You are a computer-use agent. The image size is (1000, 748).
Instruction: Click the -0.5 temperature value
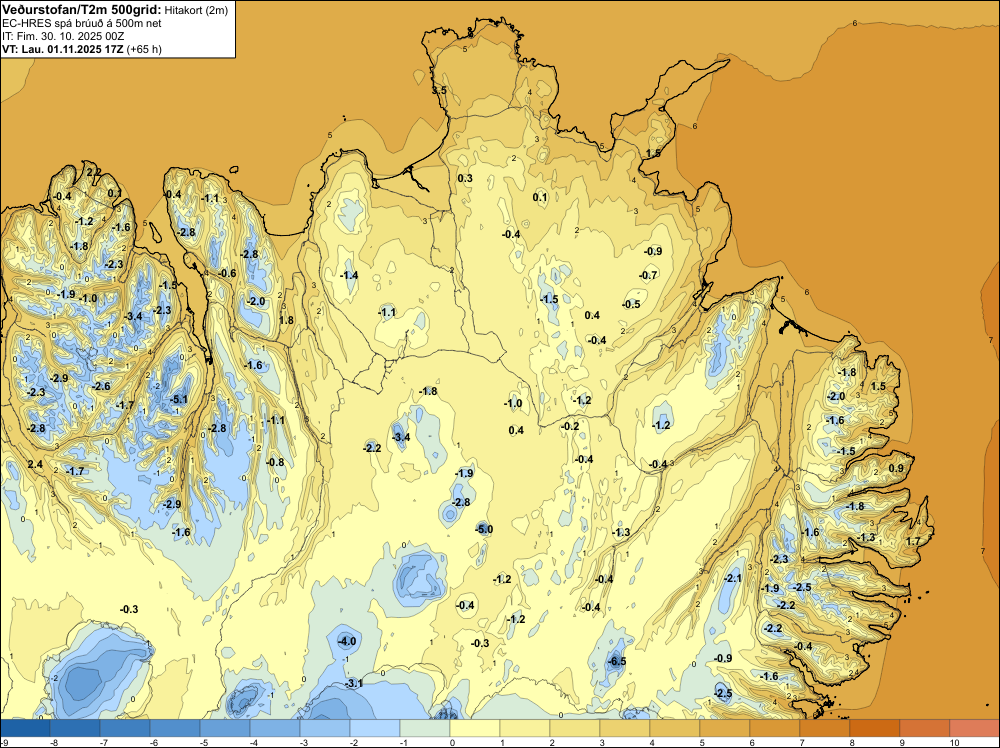(631, 305)
